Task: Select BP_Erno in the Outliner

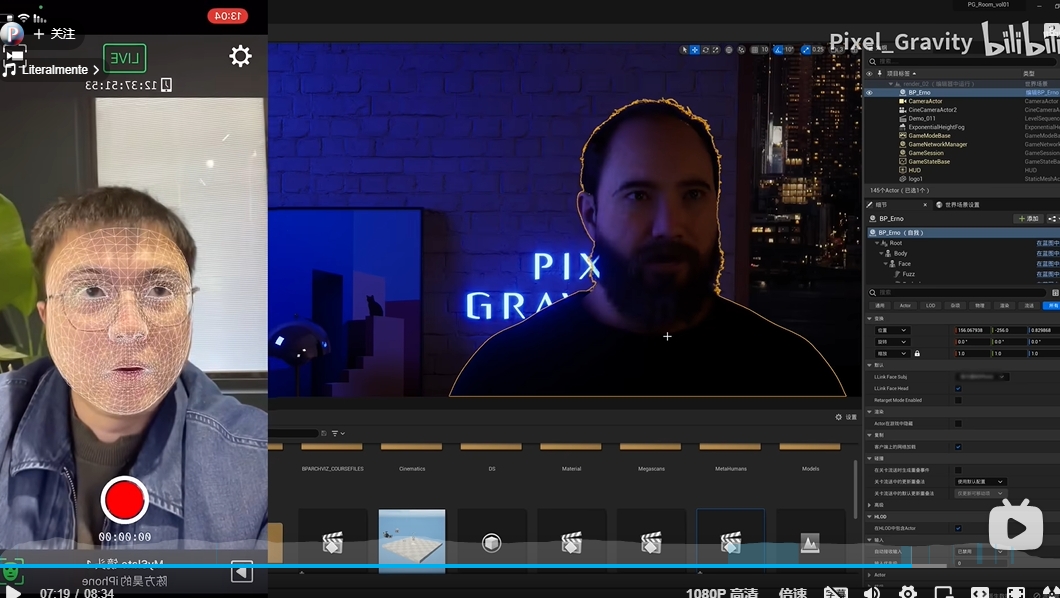Action: pos(919,93)
